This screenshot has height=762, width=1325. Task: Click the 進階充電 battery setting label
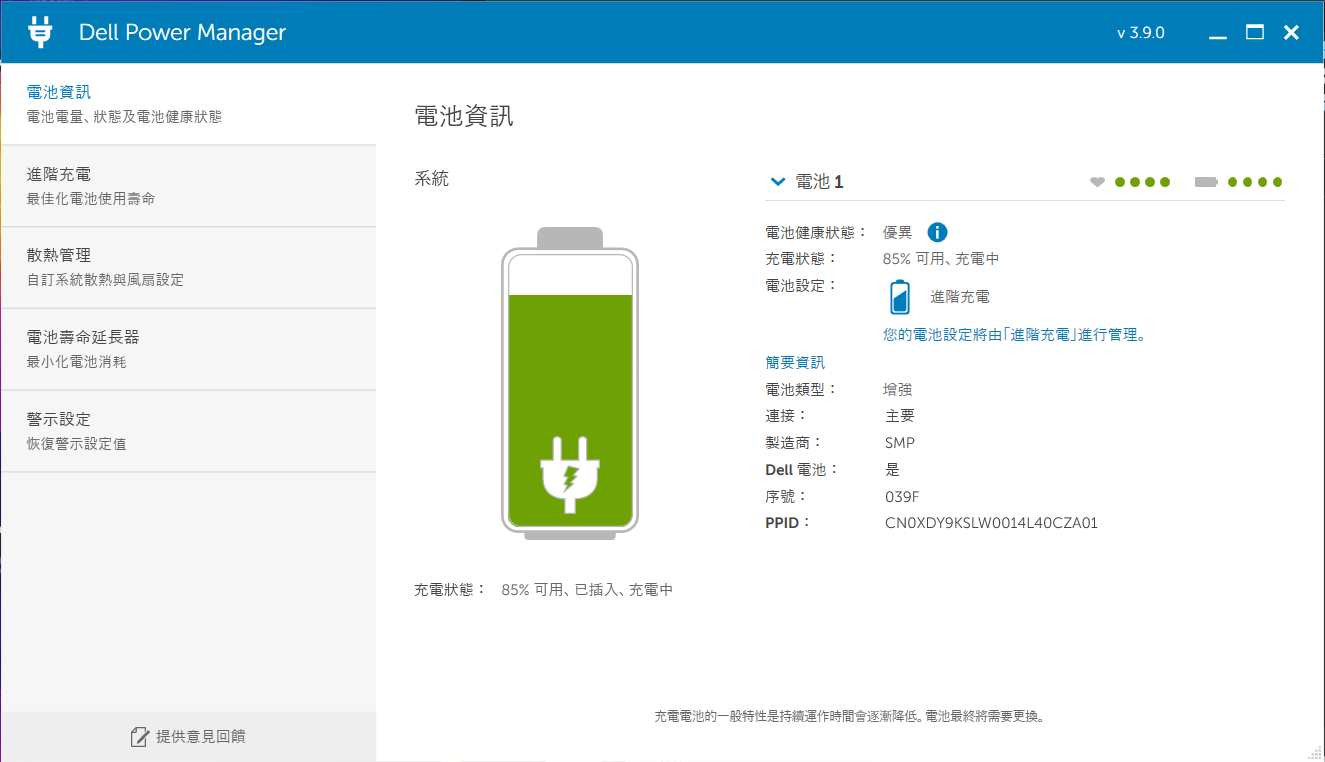pyautogui.click(x=960, y=297)
